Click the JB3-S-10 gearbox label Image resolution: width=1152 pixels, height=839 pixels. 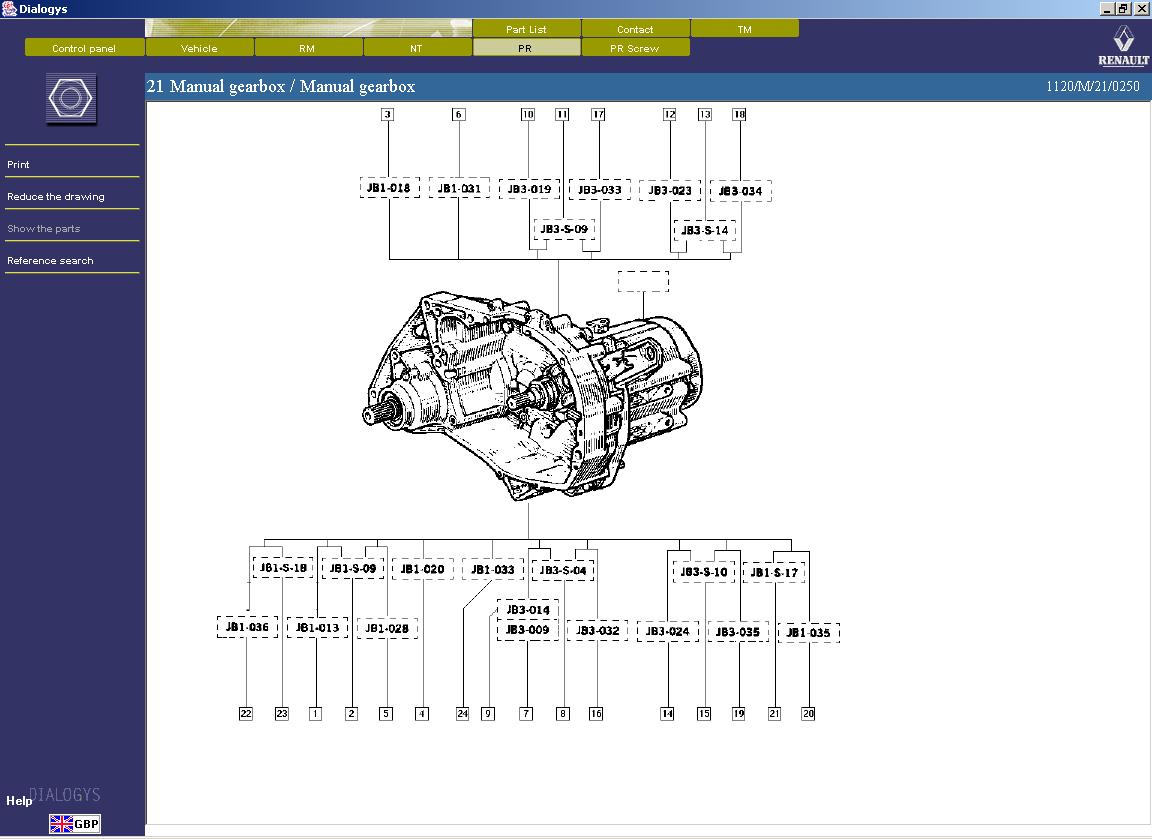point(704,572)
